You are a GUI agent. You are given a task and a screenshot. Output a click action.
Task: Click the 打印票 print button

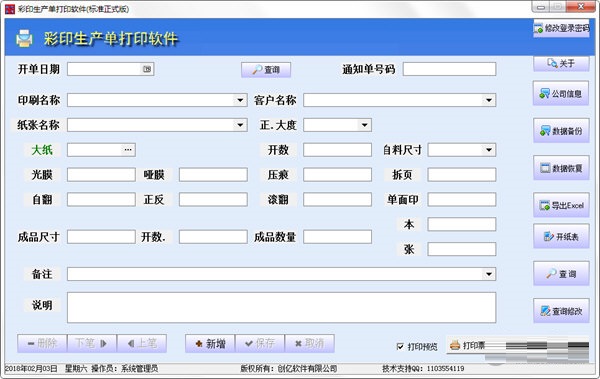(517, 346)
